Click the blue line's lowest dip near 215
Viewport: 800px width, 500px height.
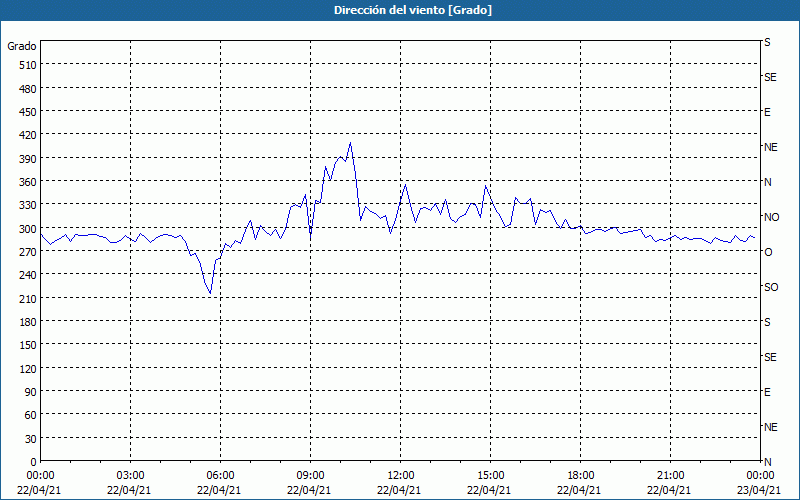click(x=210, y=293)
